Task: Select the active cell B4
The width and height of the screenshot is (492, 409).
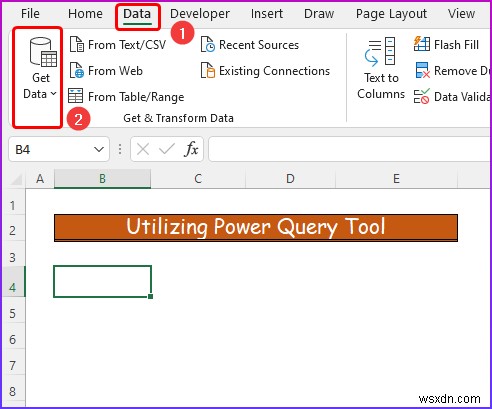Action: [102, 281]
